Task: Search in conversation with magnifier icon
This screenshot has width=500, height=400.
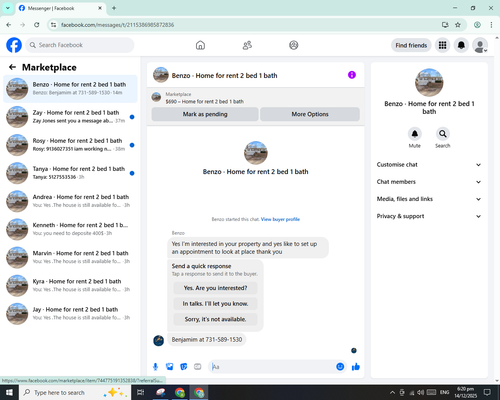Action: [x=443, y=134]
